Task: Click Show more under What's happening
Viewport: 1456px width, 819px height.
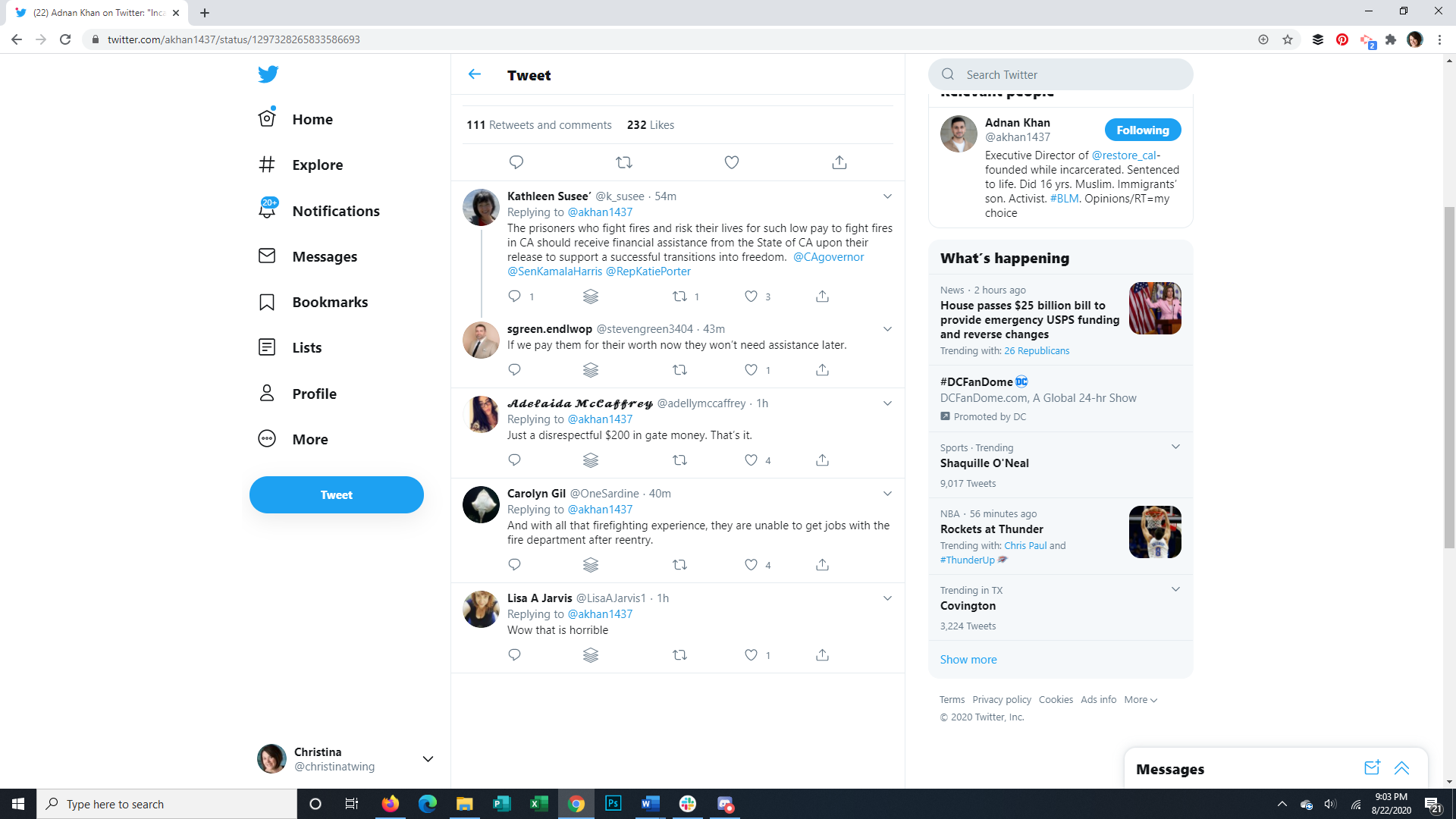Action: click(x=968, y=660)
